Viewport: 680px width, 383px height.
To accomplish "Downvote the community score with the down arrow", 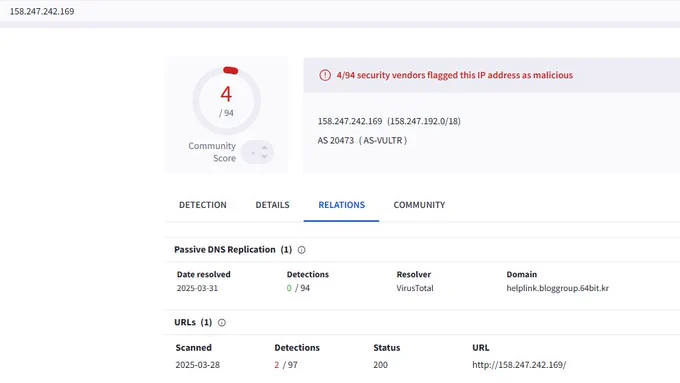I will click(264, 157).
